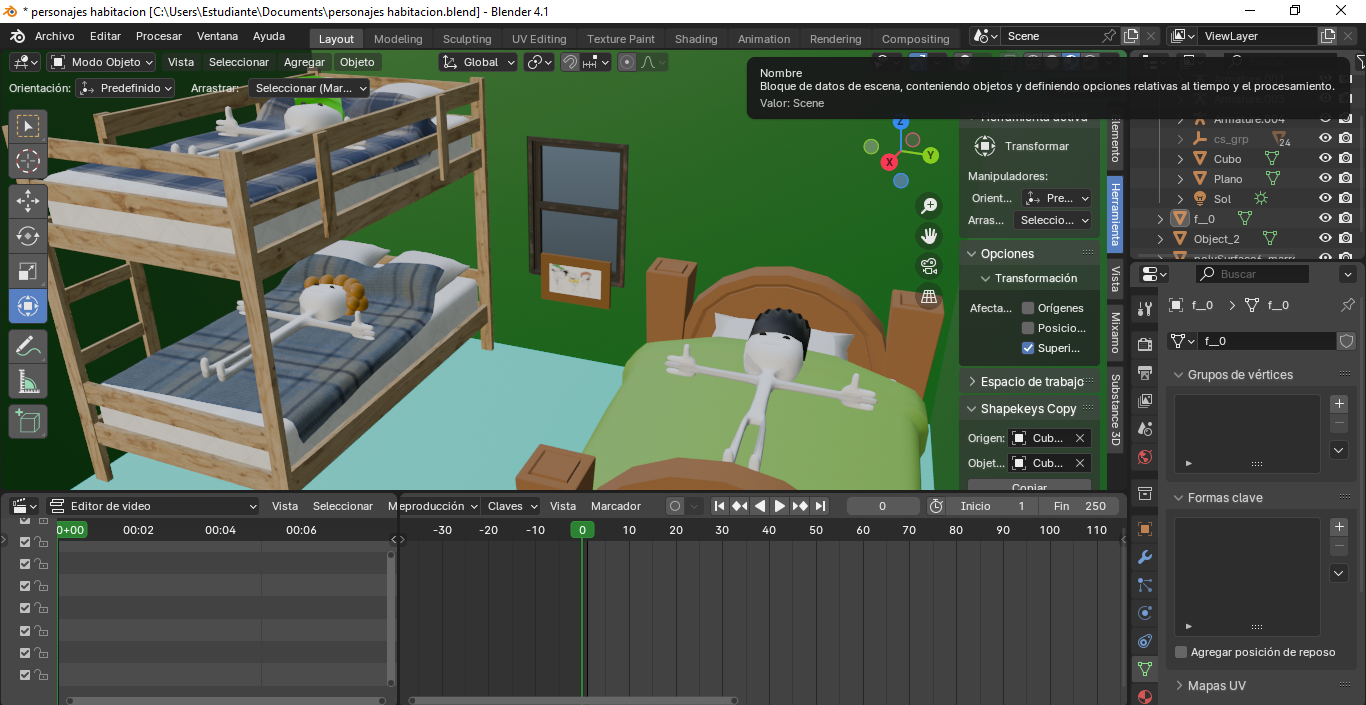Screen dimensions: 1366x705
Task: Select the Move tool in the viewport toolbar
Action: [x=28, y=200]
